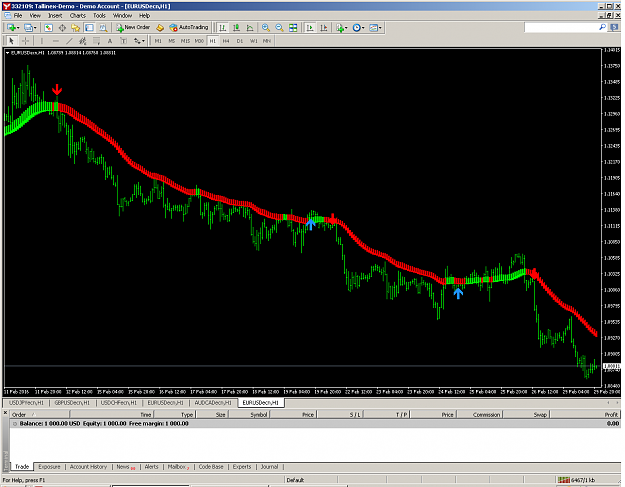The height and width of the screenshot is (487, 625).
Task: Open the Journal terminal tab
Action: coord(269,467)
